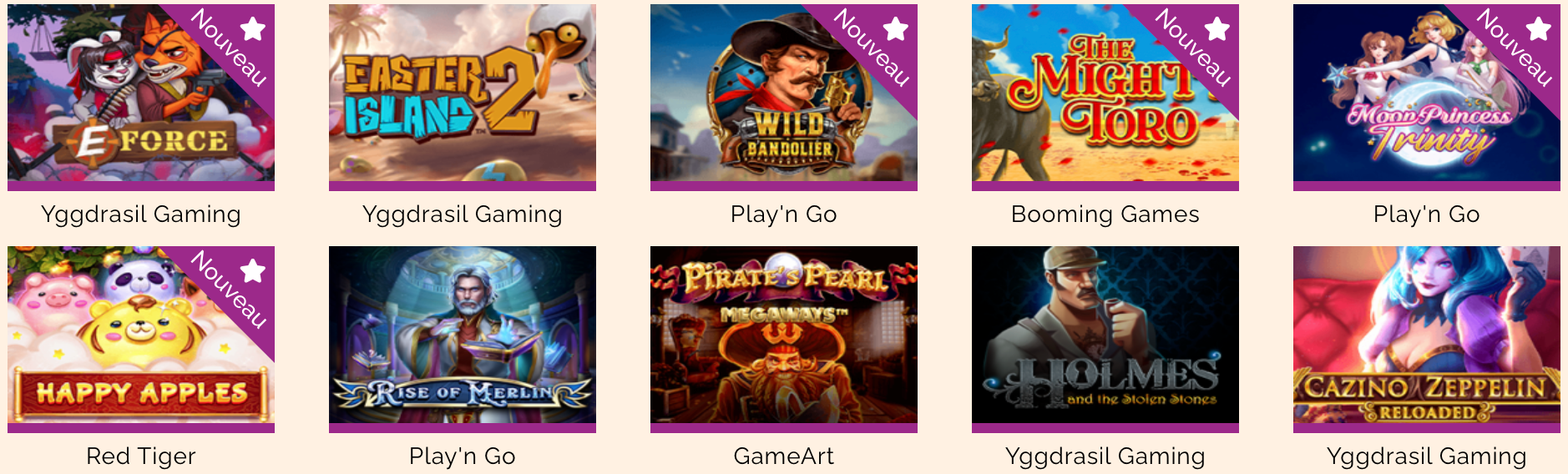Select the Moon Princess Trinity game
The height and width of the screenshot is (474, 1568).
point(1427,93)
